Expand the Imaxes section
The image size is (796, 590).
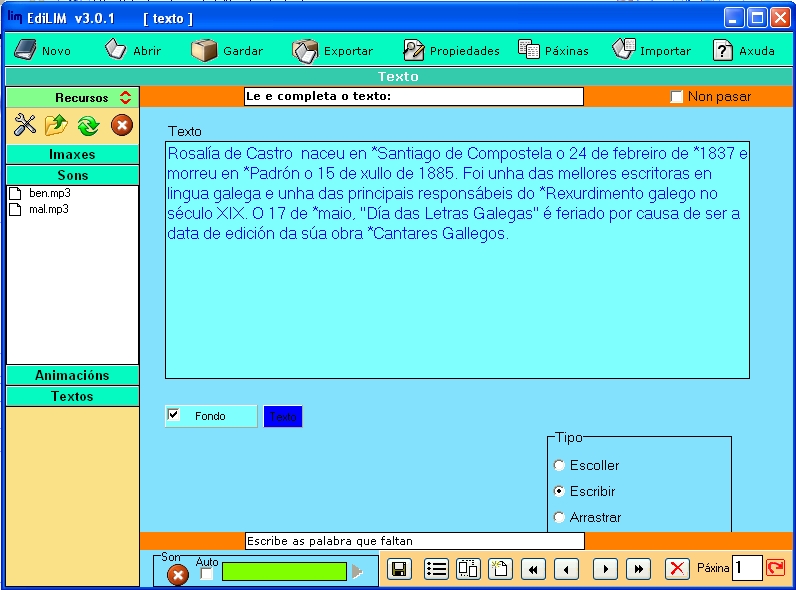pos(73,154)
